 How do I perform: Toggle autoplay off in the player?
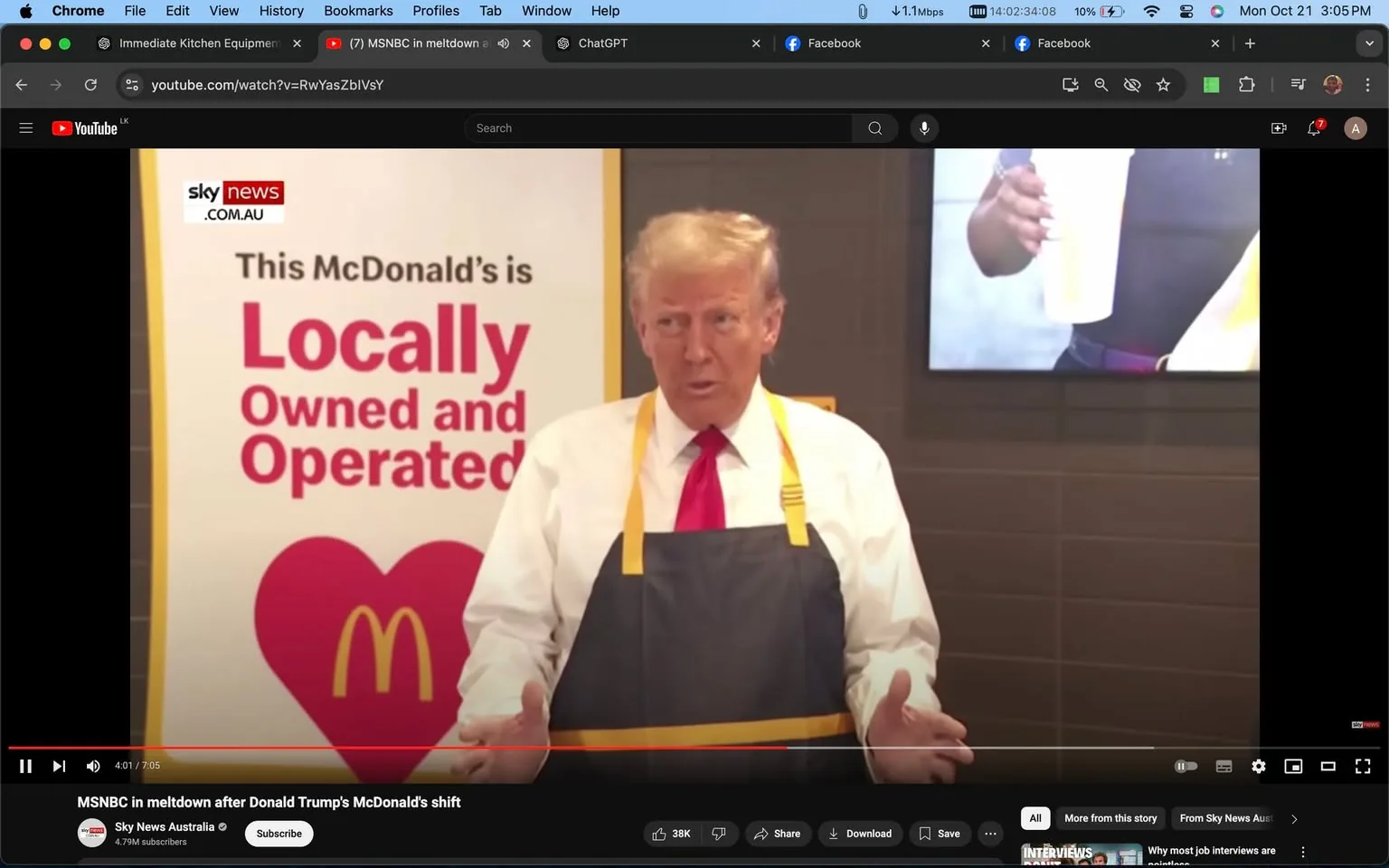tap(1186, 766)
